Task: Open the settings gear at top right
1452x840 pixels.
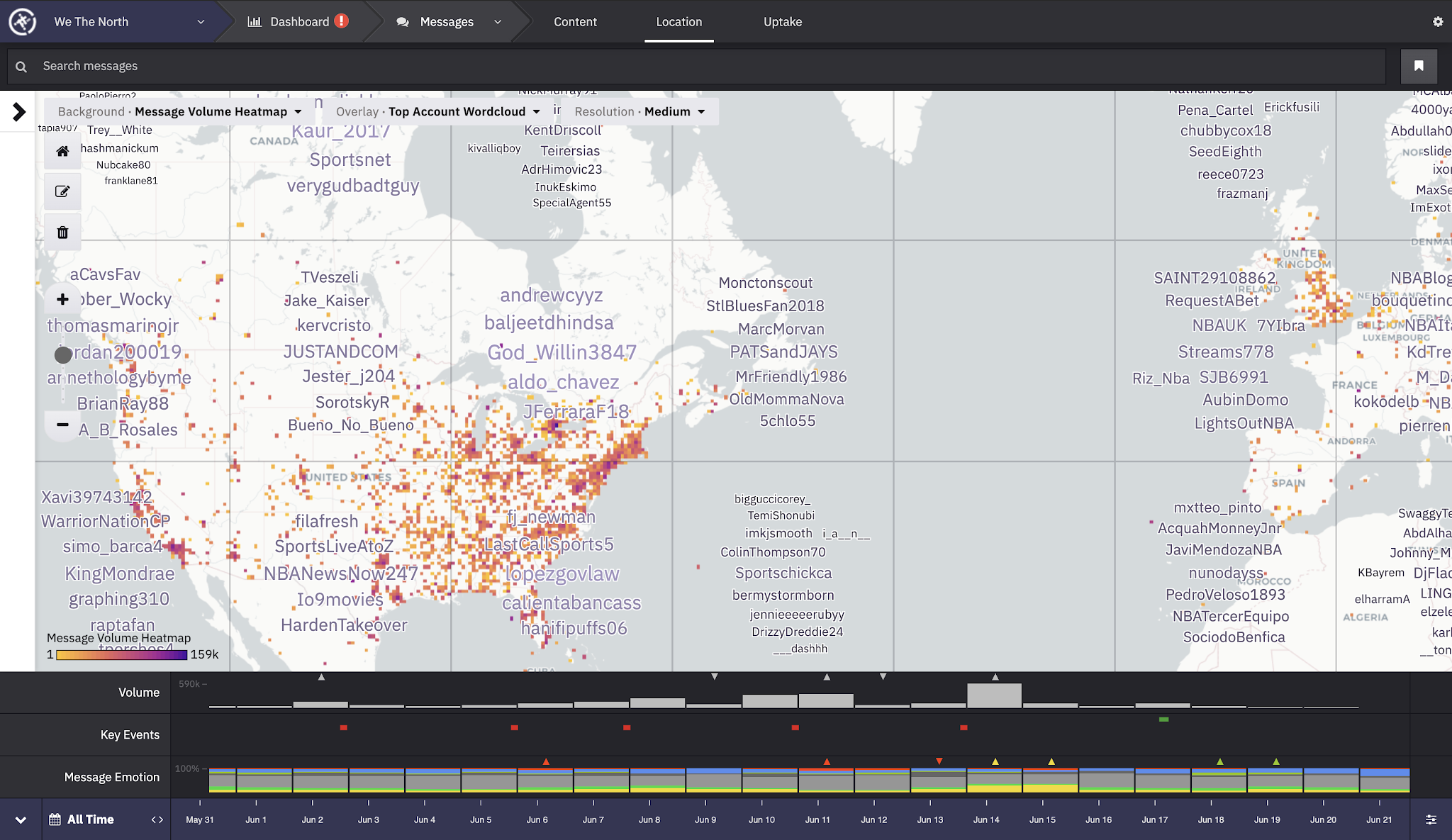Action: click(1439, 21)
